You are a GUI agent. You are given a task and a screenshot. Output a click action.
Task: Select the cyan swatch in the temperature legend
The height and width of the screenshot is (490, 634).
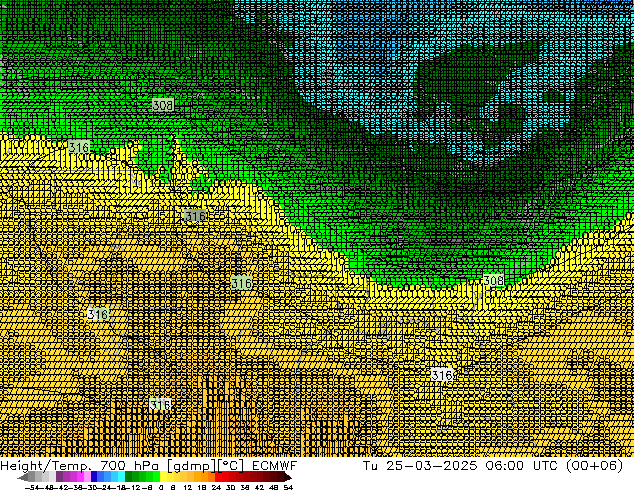click(x=121, y=477)
